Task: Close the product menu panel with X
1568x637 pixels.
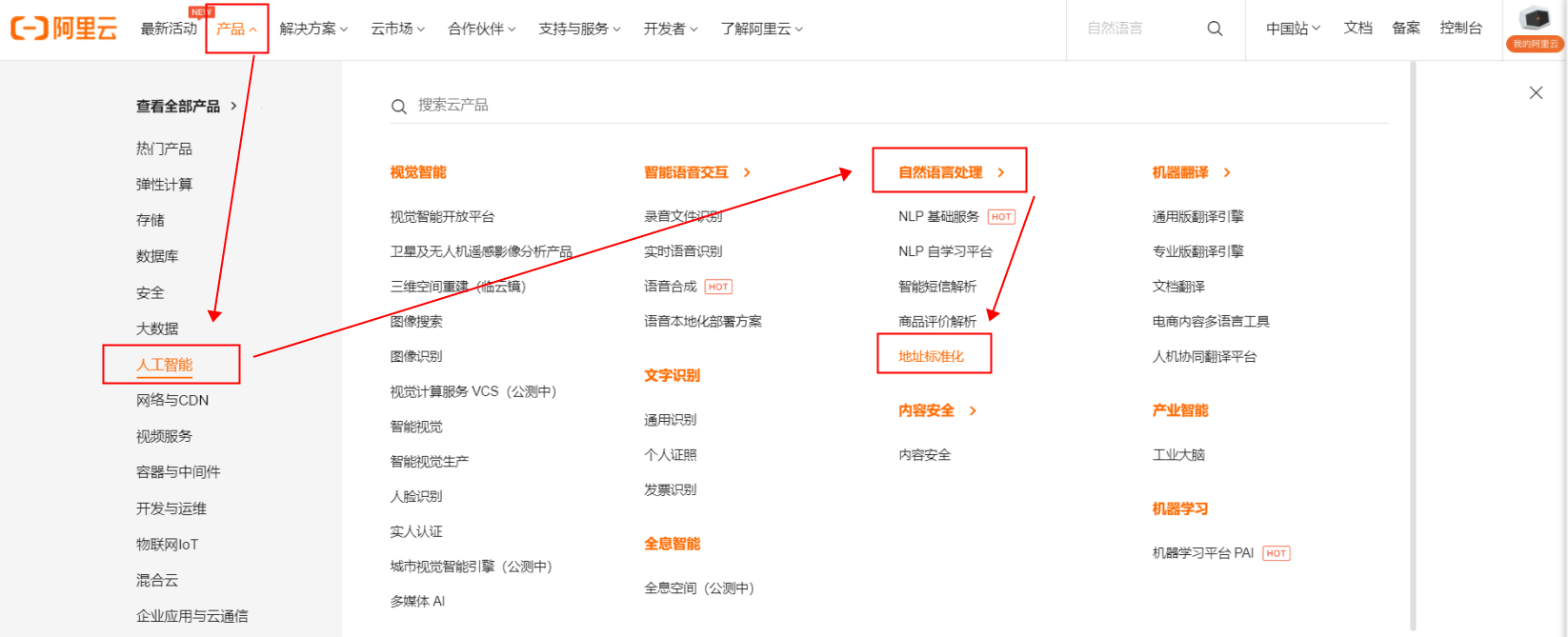Action: (x=1536, y=92)
